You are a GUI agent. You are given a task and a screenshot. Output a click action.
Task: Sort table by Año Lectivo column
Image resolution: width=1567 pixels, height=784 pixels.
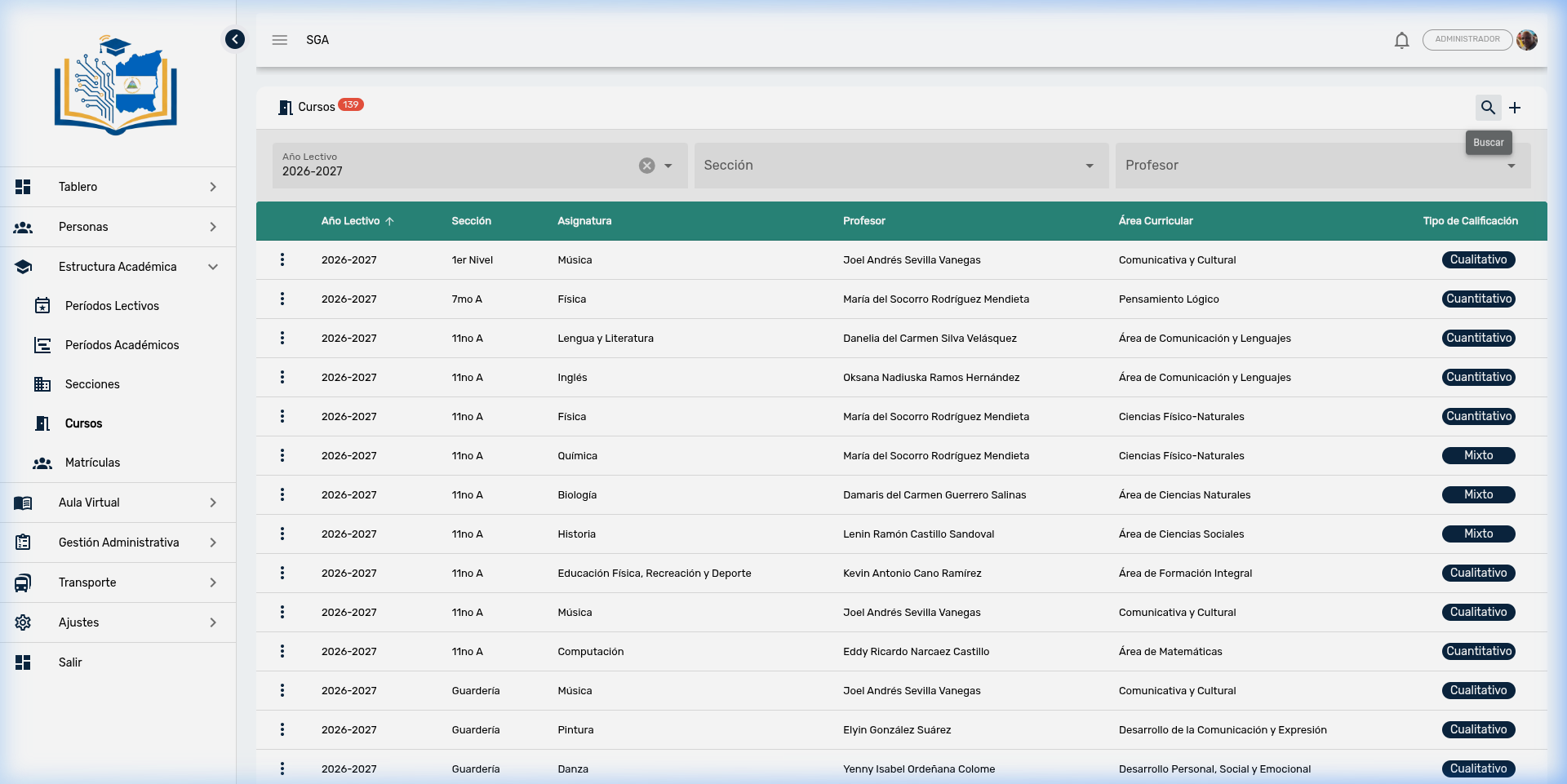click(351, 221)
